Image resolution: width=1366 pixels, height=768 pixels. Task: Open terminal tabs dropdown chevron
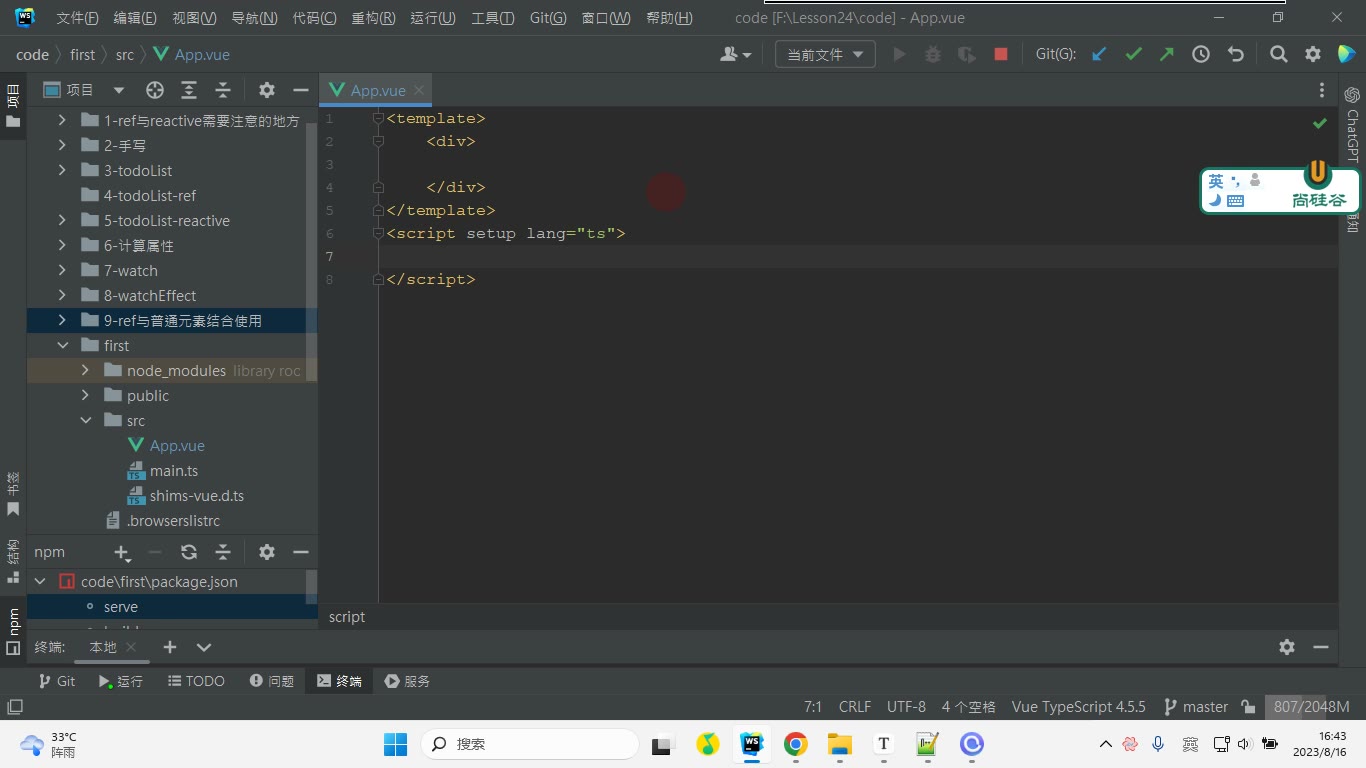(204, 647)
